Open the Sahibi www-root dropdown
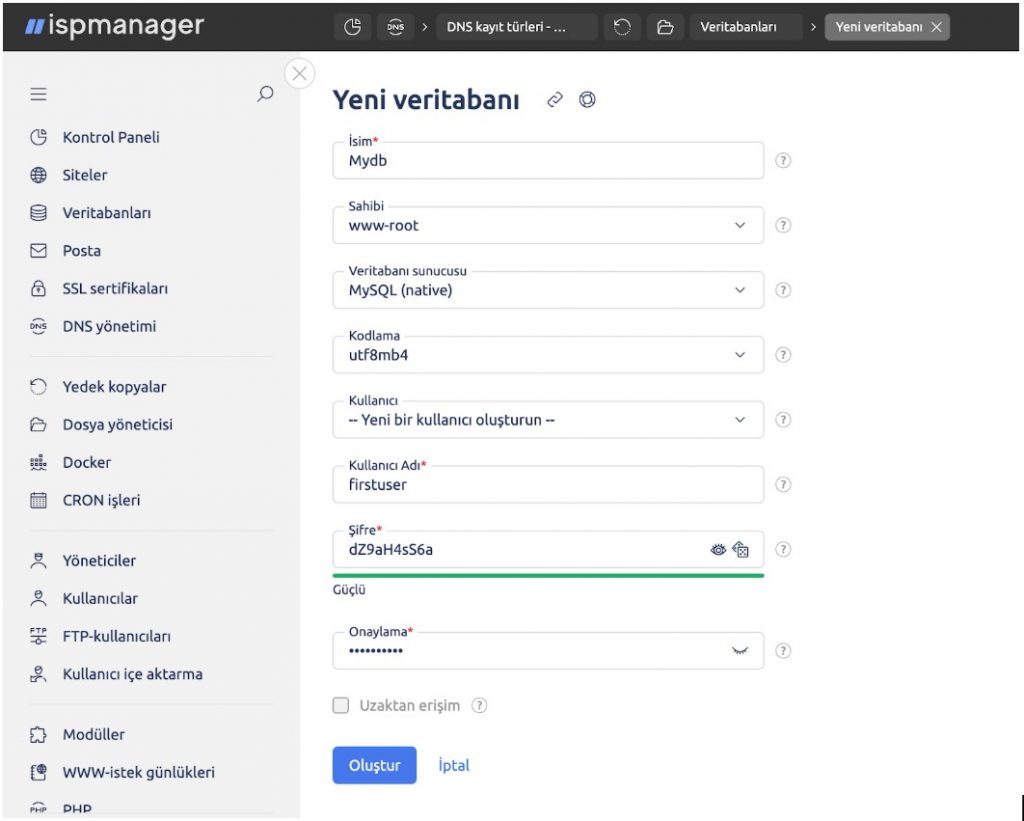The image size is (1024, 821). 548,225
